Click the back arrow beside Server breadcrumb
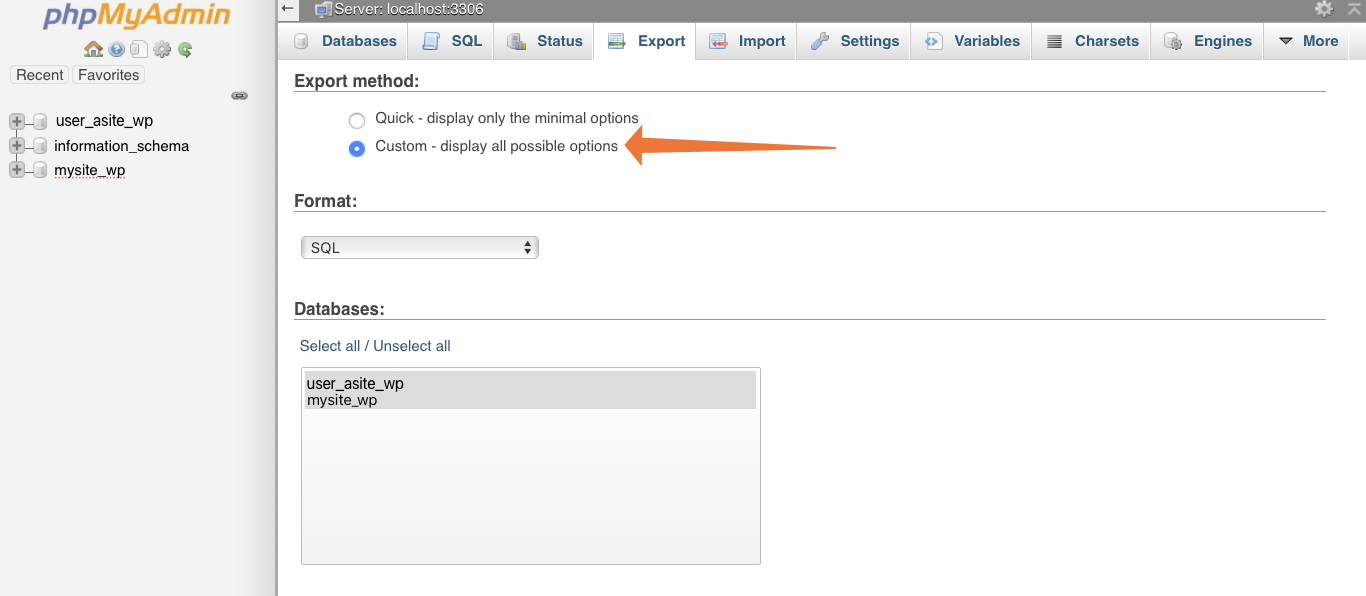1366x596 pixels. 288,9
